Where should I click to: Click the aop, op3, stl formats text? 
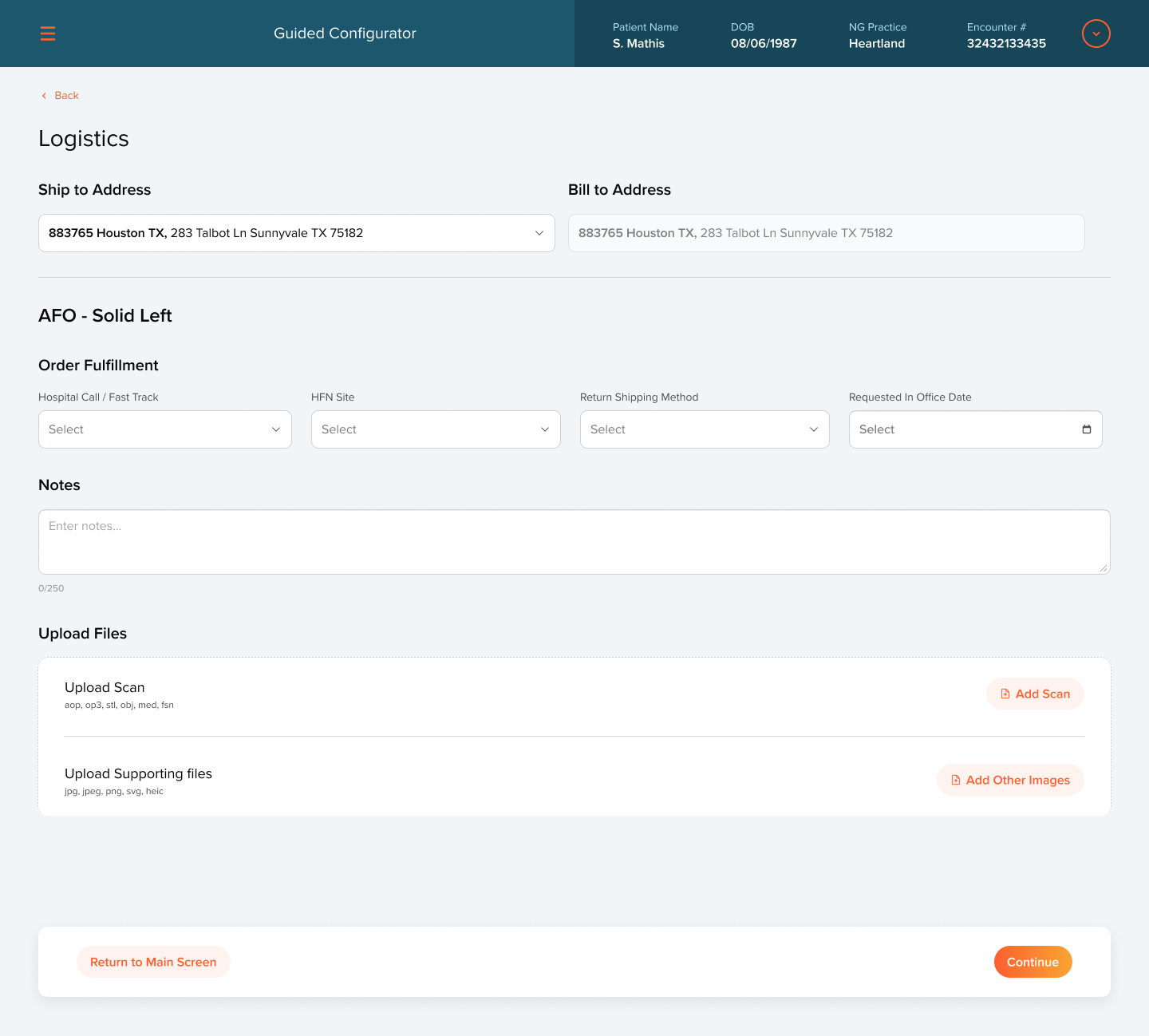click(119, 705)
